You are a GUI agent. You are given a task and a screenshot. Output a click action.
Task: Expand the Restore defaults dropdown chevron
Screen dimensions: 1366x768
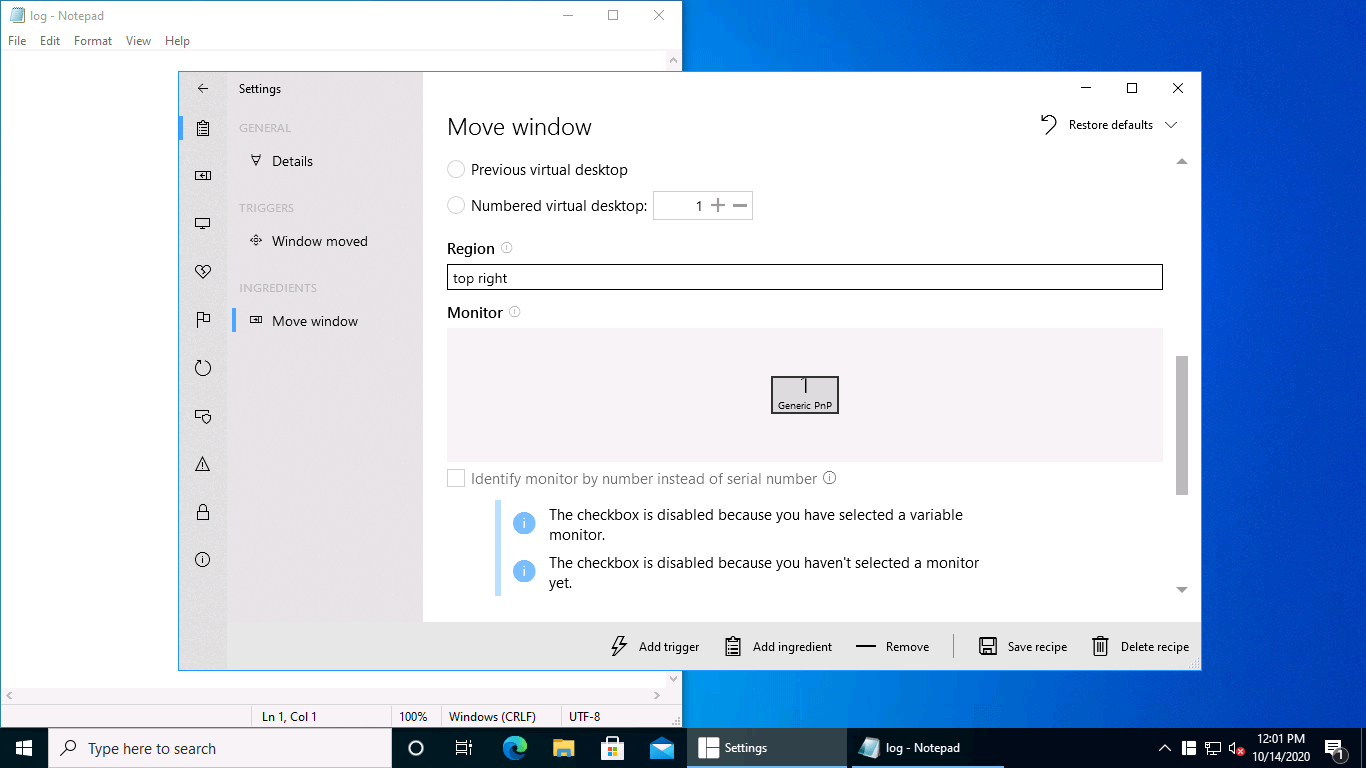(1171, 125)
